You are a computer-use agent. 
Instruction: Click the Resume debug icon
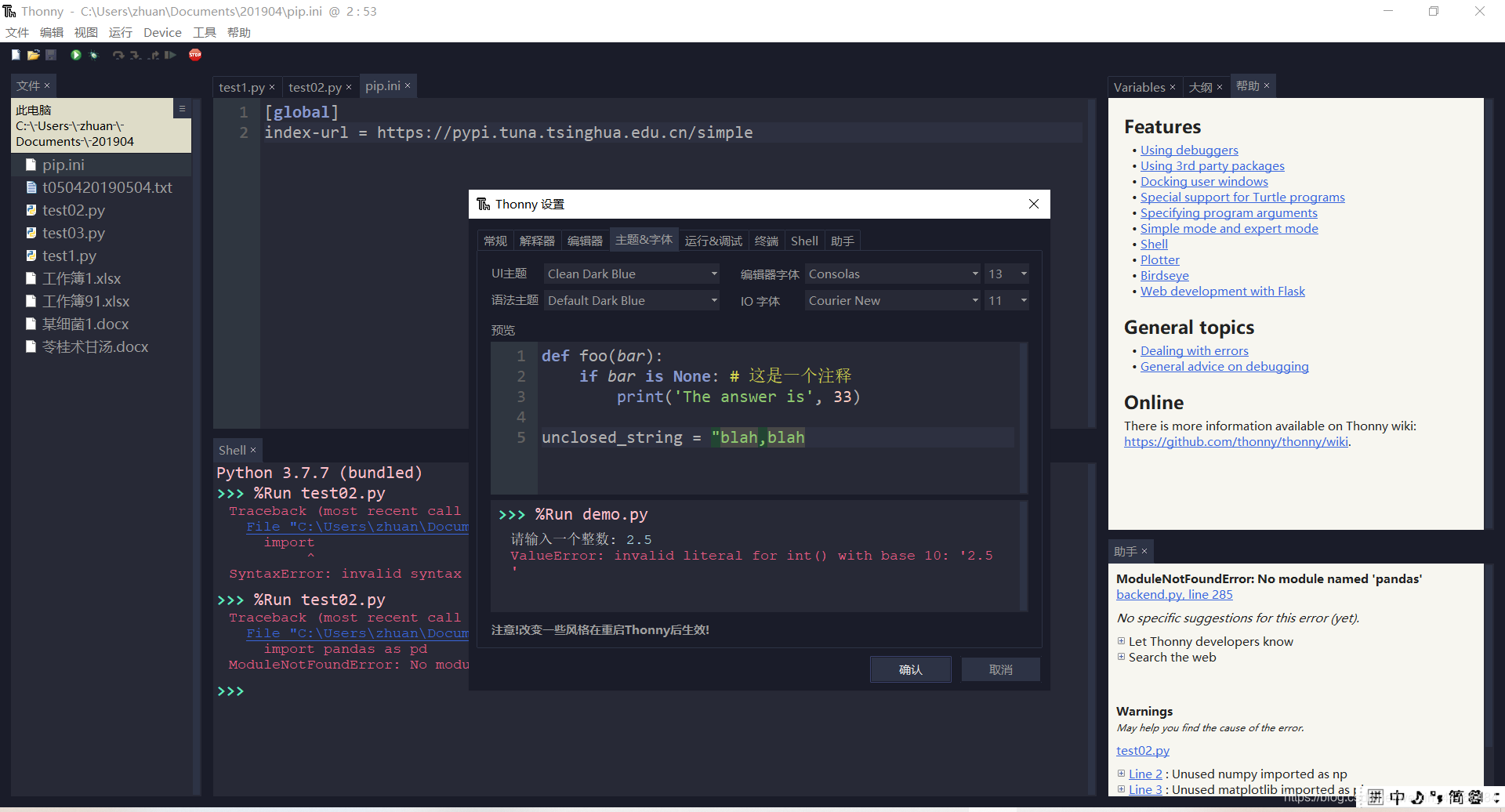[x=170, y=55]
